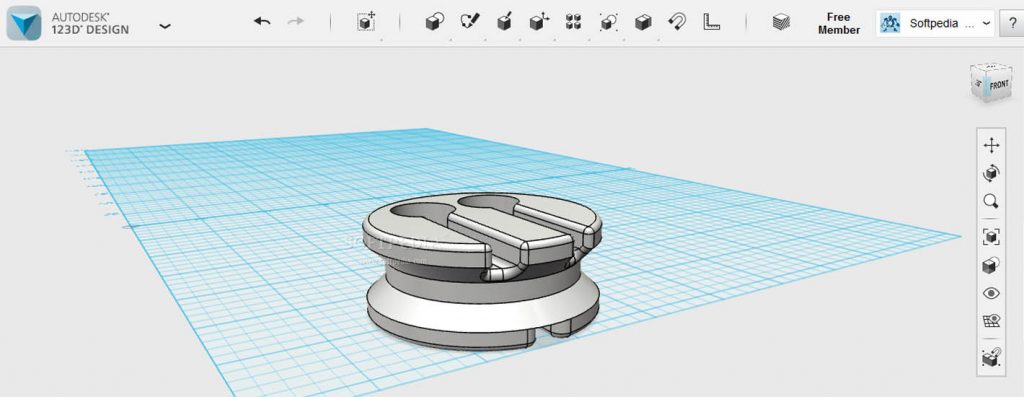1024x397 pixels.
Task: Toggle the grid display icon
Action: [991, 321]
